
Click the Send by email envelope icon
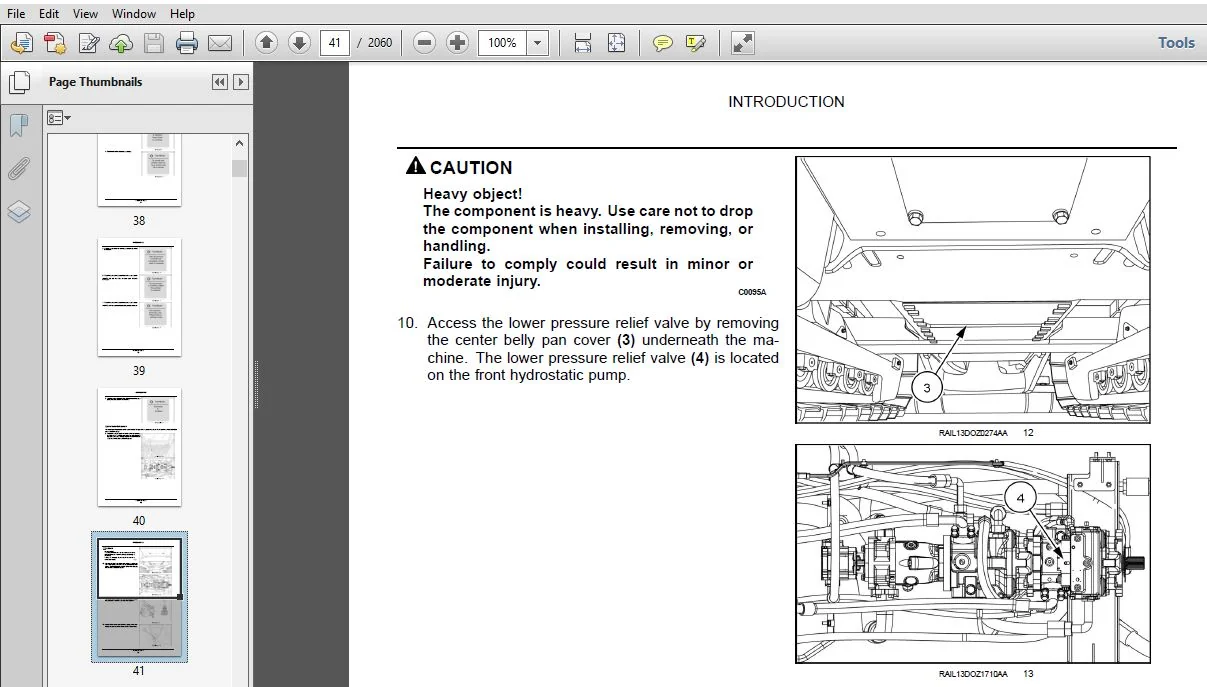click(x=220, y=43)
